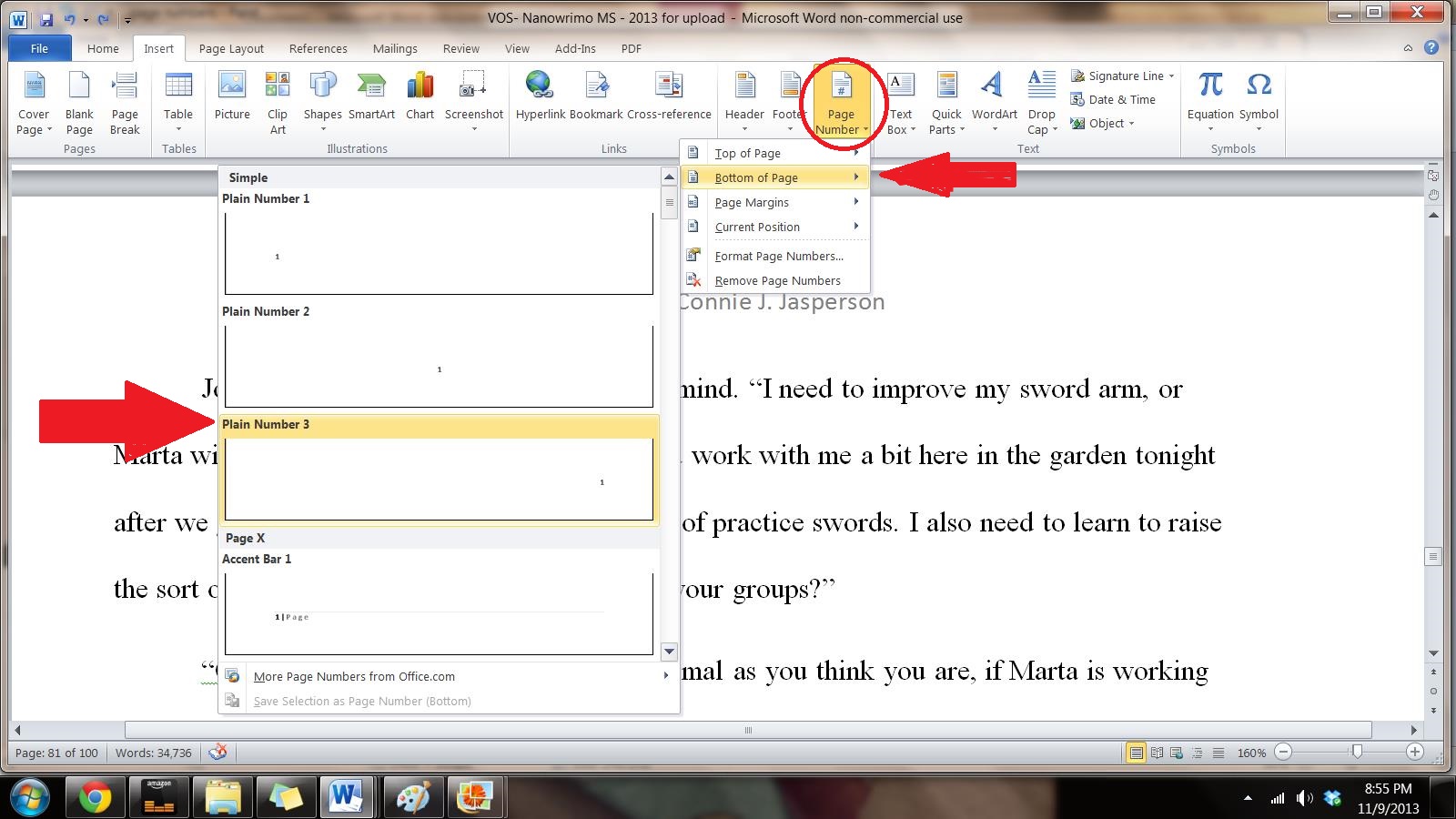Toggle Full Screen Reading view button
Viewport: 1456px width, 819px height.
[x=1157, y=753]
